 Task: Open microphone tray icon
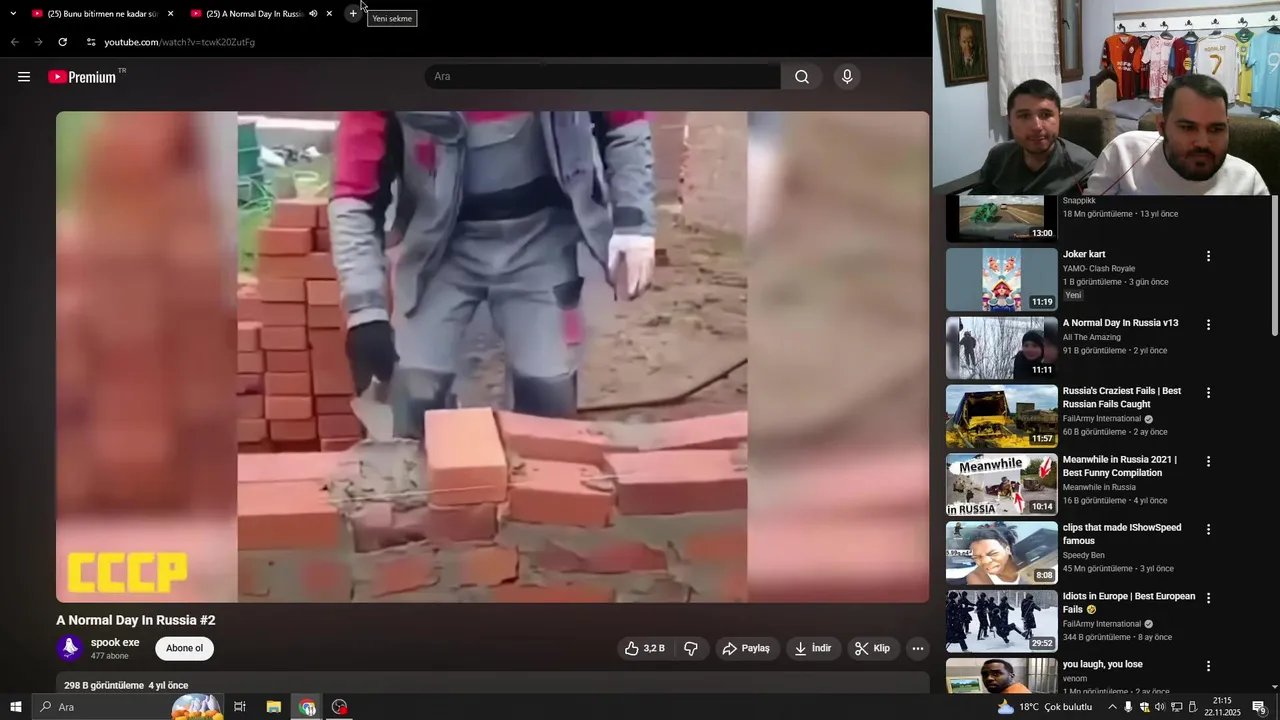[1128, 707]
